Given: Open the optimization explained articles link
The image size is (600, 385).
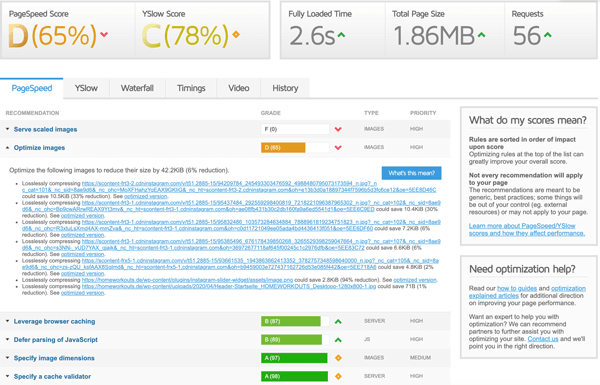Looking at the screenshot, I should pos(527,292).
